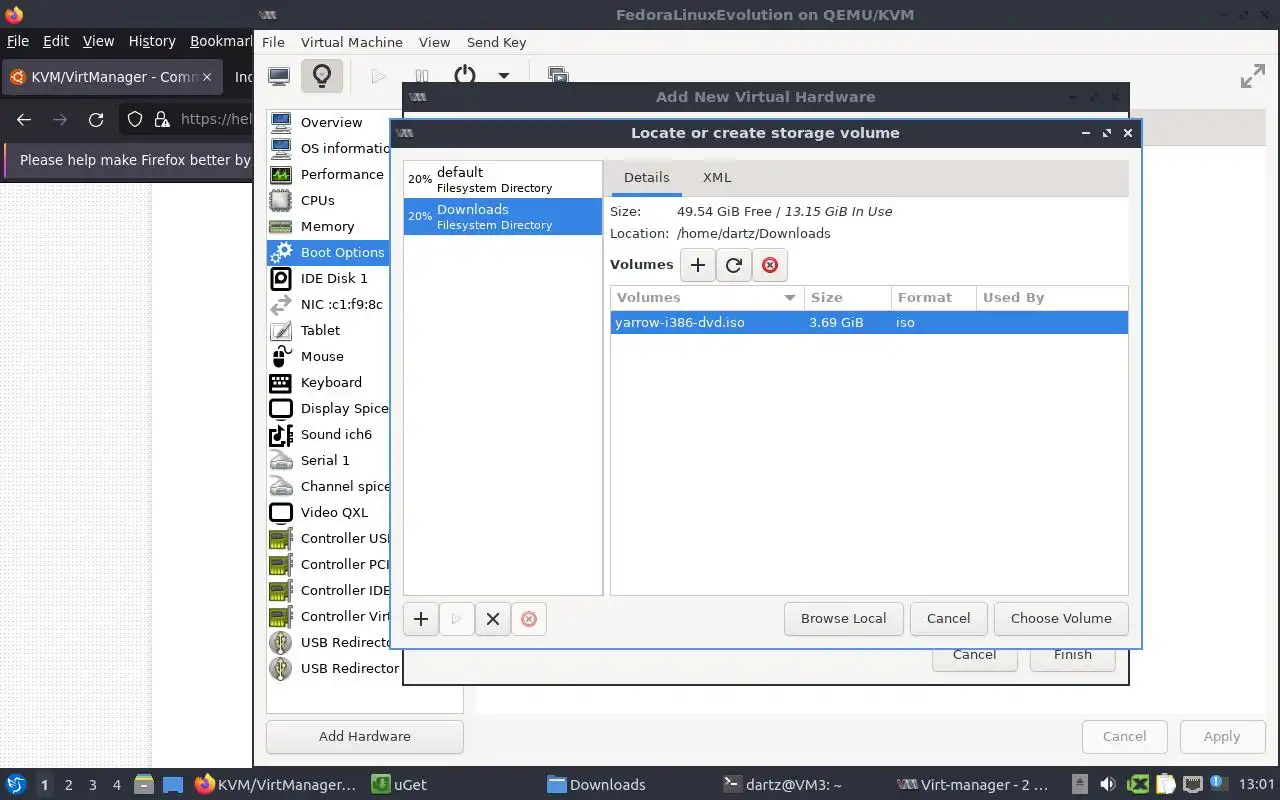
Task: Open the Downloads folder taskbar entry
Action: point(596,785)
